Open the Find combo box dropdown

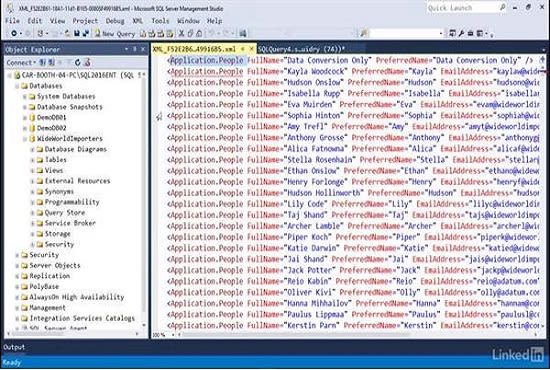click(441, 34)
